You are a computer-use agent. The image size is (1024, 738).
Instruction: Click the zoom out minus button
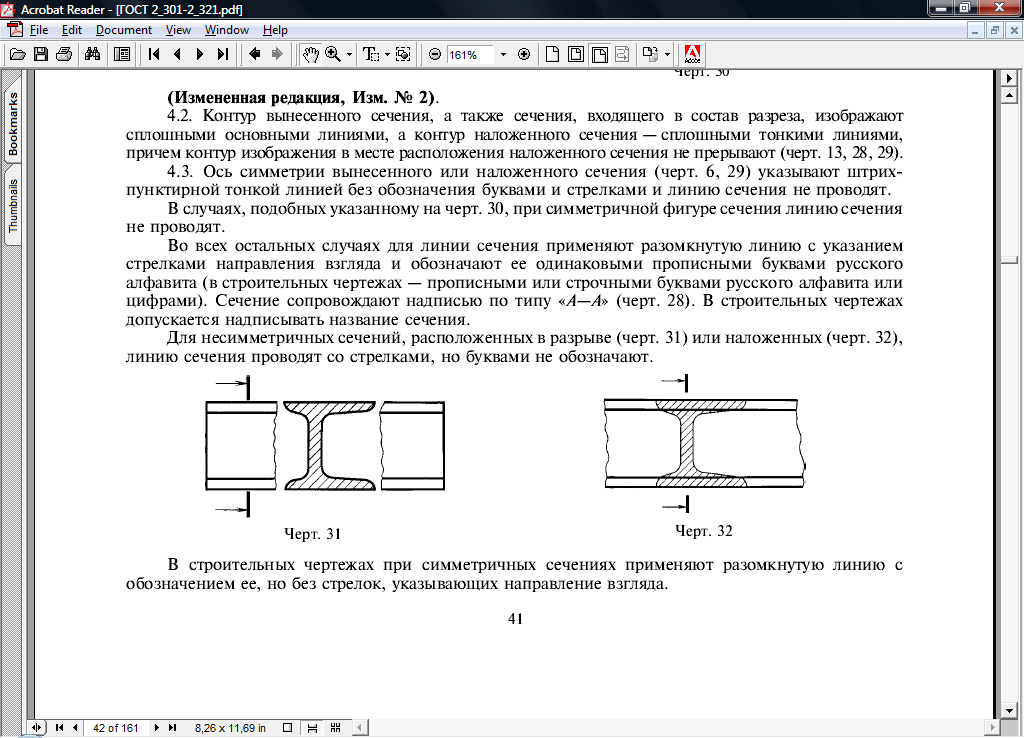[435, 54]
